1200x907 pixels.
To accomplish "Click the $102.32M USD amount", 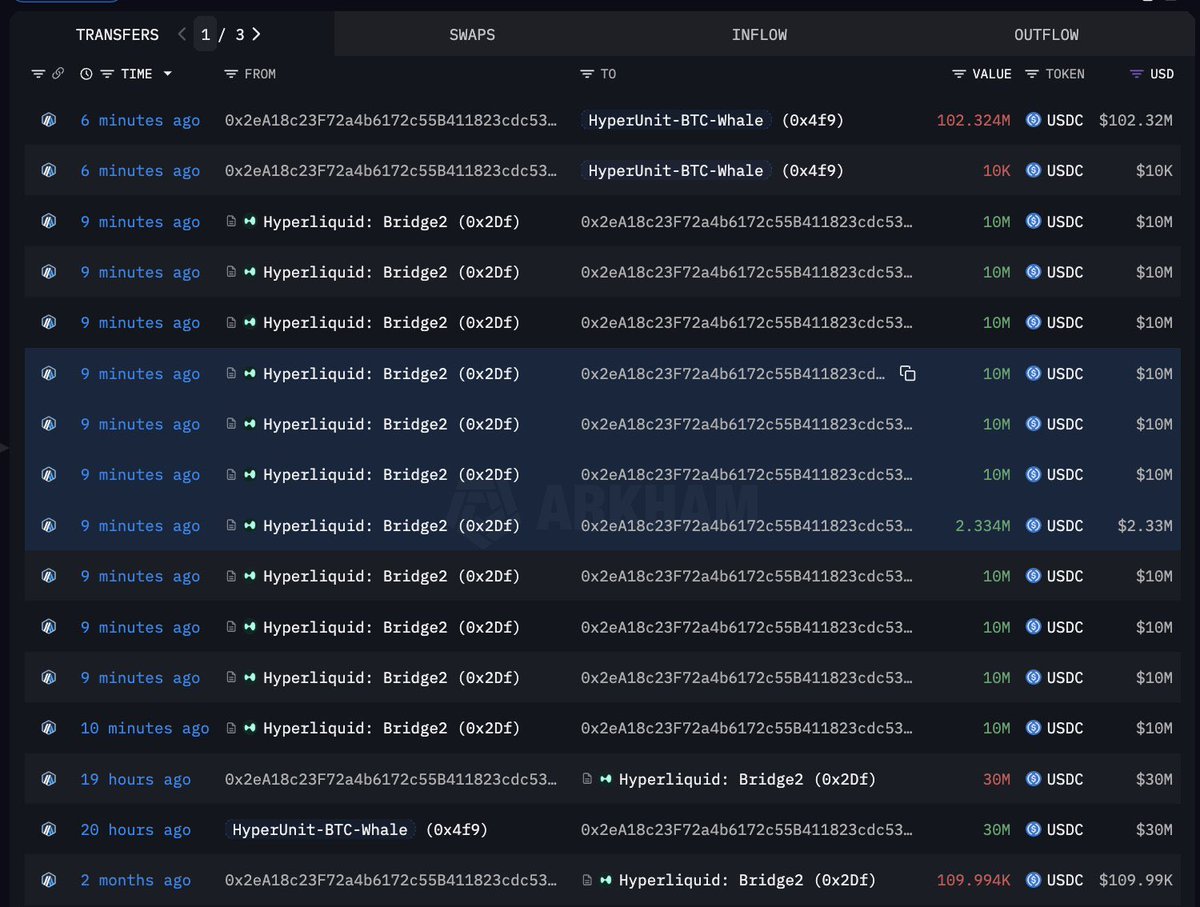I will tap(1136, 120).
